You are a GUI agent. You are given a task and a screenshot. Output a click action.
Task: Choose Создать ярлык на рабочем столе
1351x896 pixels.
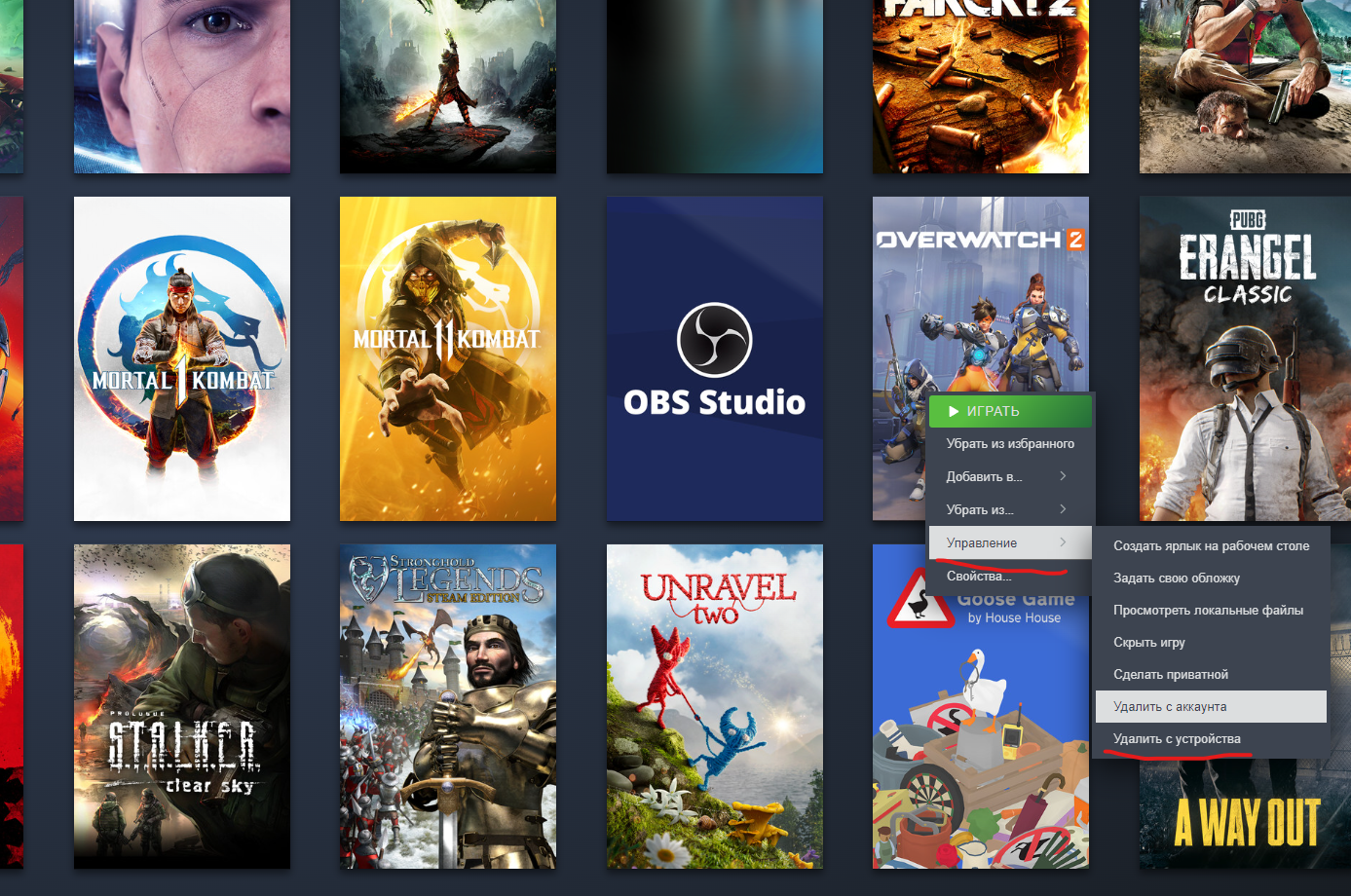[x=1211, y=546]
